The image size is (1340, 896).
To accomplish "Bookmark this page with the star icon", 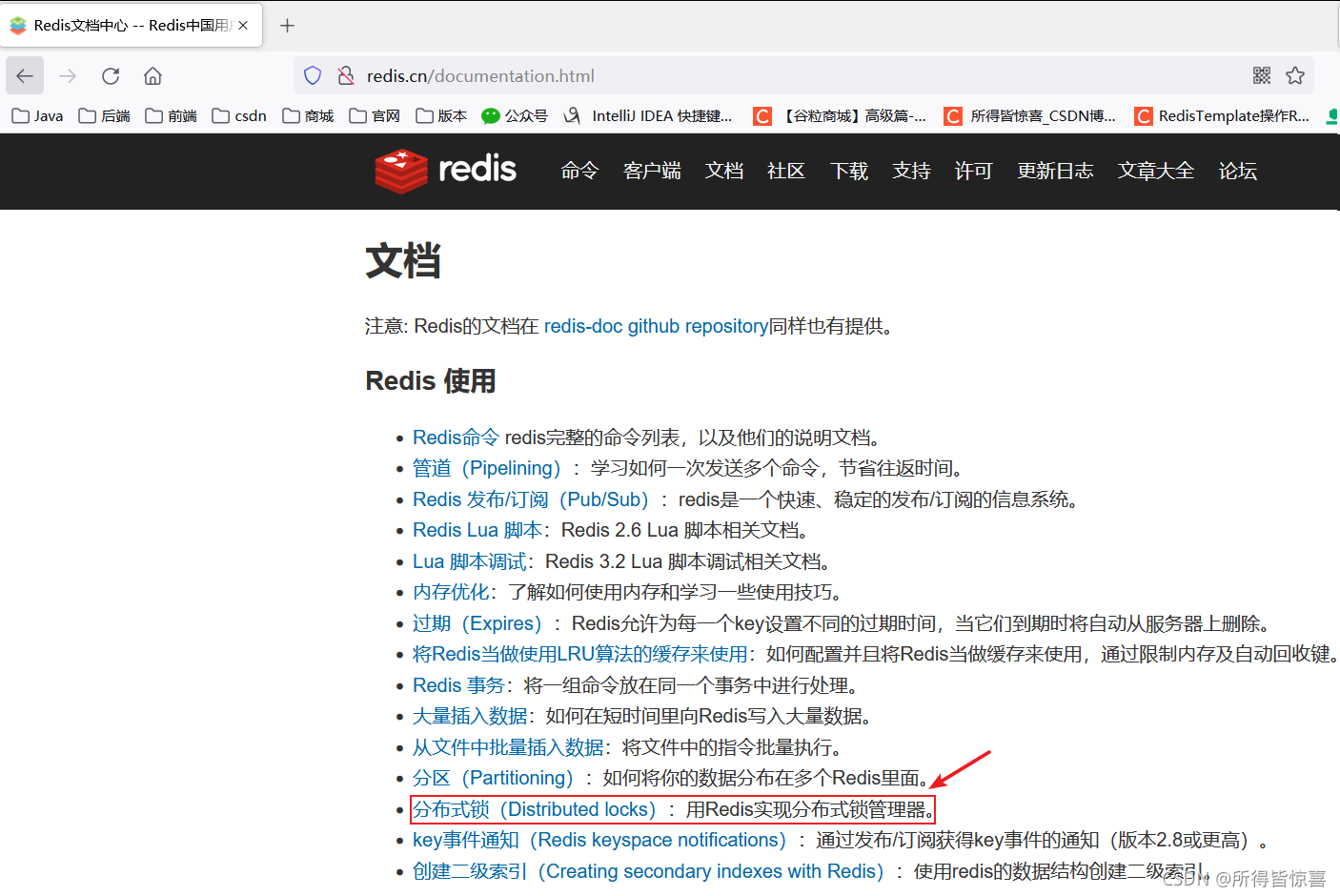I will [1295, 75].
